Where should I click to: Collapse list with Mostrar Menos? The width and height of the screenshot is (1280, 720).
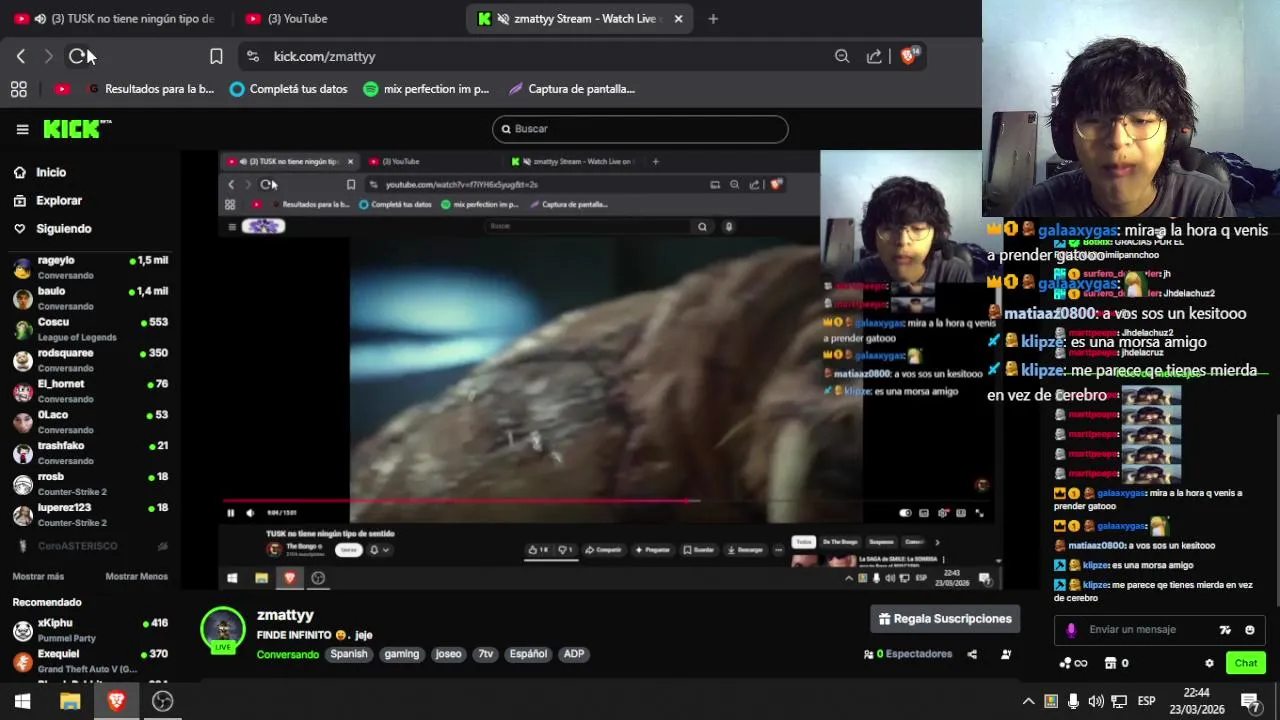136,577
